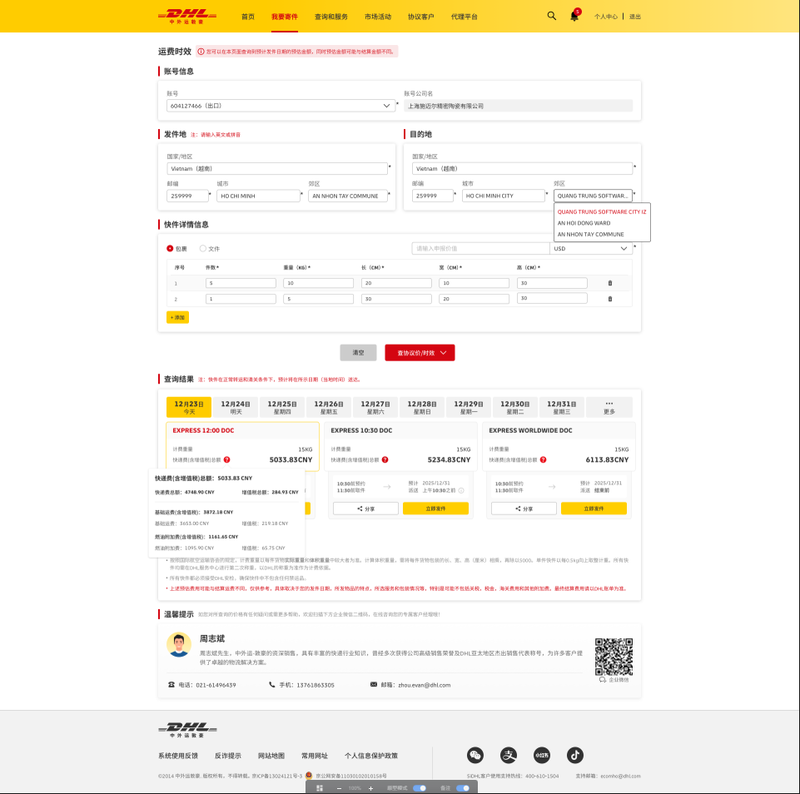
Task: Select the 12月24日 明天 date tab
Action: click(x=235, y=407)
